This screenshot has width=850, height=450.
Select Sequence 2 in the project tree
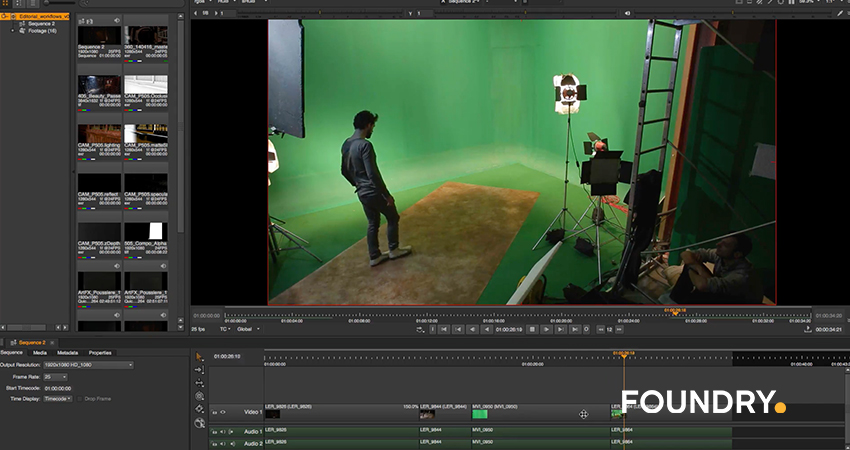40,23
